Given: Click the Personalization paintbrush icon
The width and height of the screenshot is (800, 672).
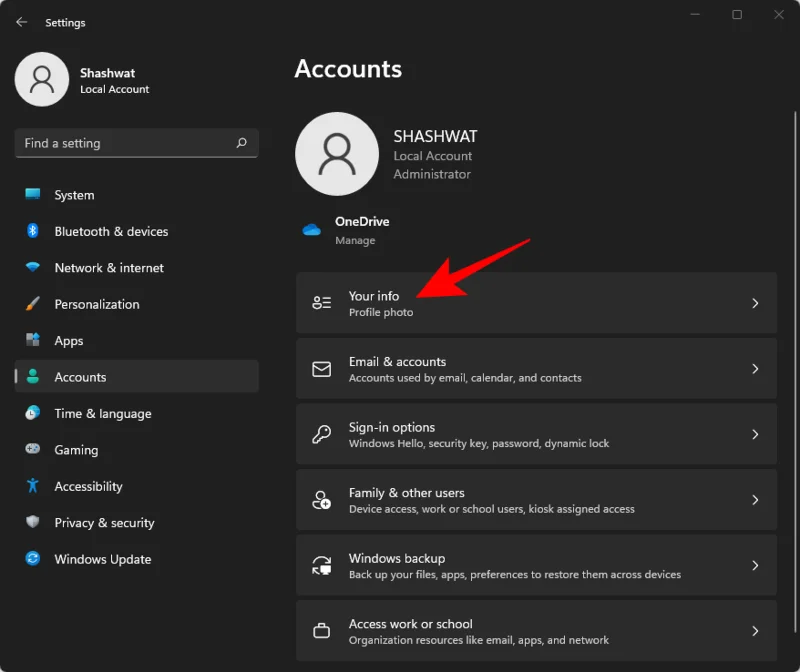Looking at the screenshot, I should [31, 304].
